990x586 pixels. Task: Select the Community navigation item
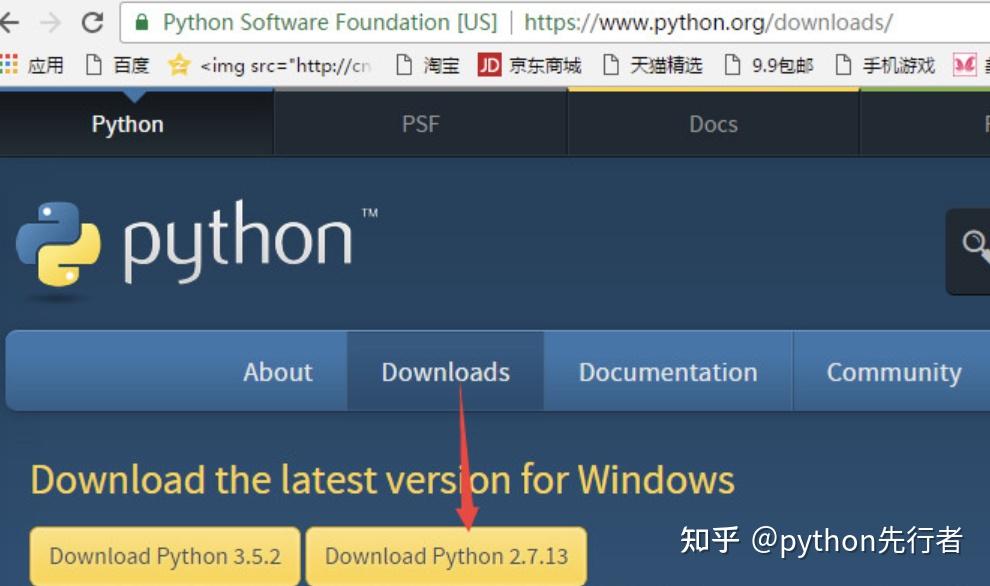point(893,371)
